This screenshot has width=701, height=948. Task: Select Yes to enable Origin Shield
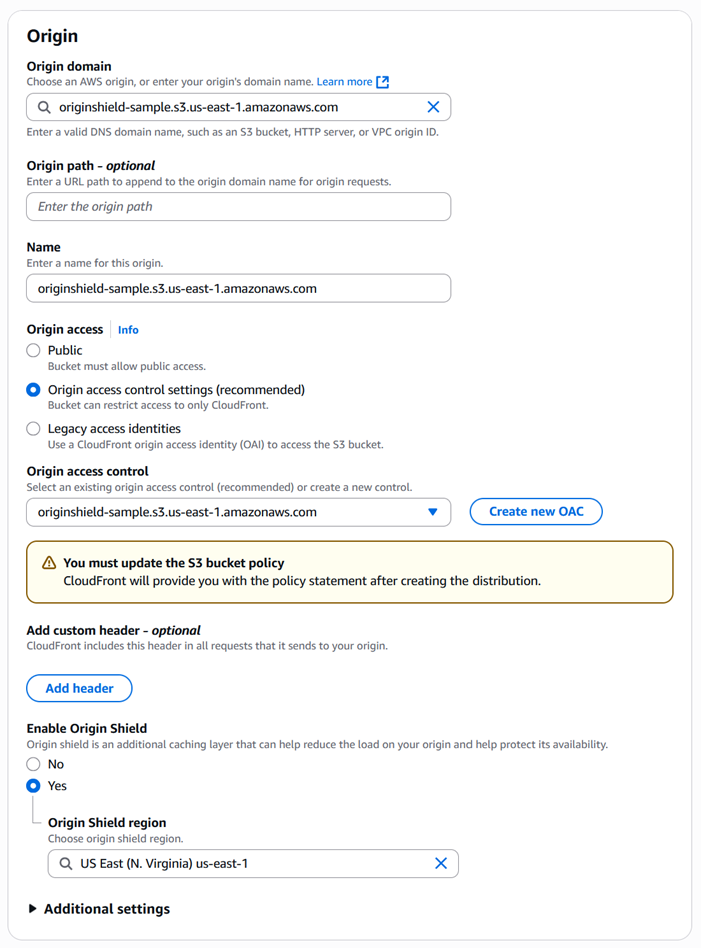(x=31, y=786)
